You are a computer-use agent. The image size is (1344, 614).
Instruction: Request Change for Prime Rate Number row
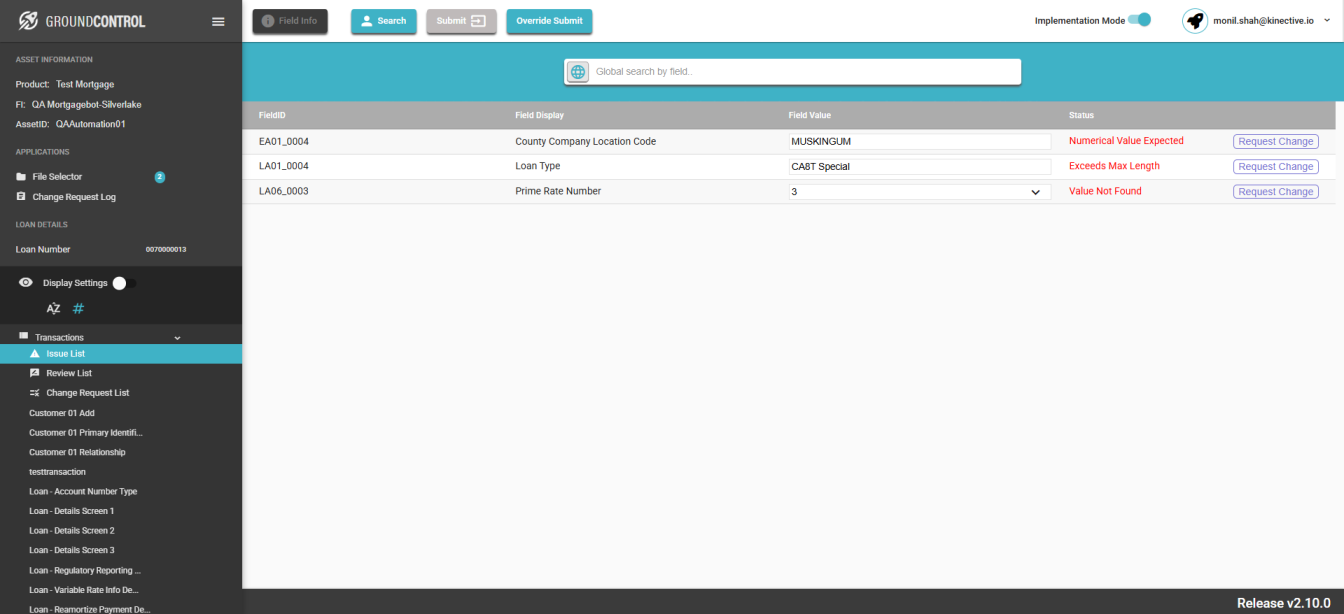(1276, 192)
